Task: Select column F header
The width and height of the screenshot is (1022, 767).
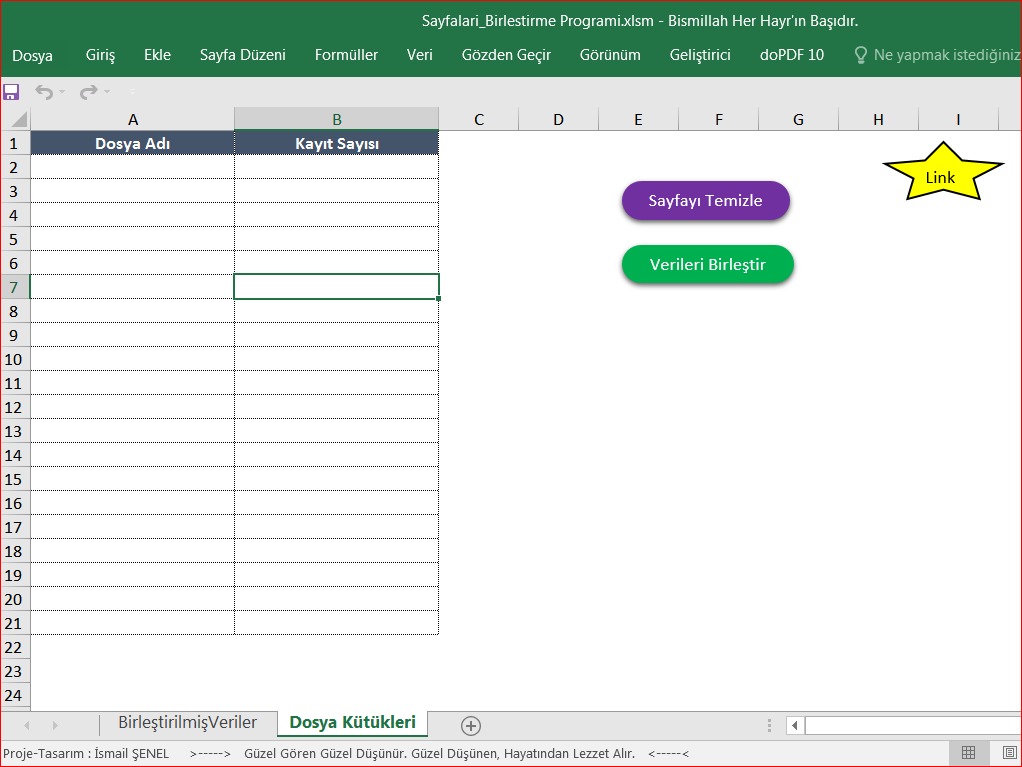Action: 719,119
